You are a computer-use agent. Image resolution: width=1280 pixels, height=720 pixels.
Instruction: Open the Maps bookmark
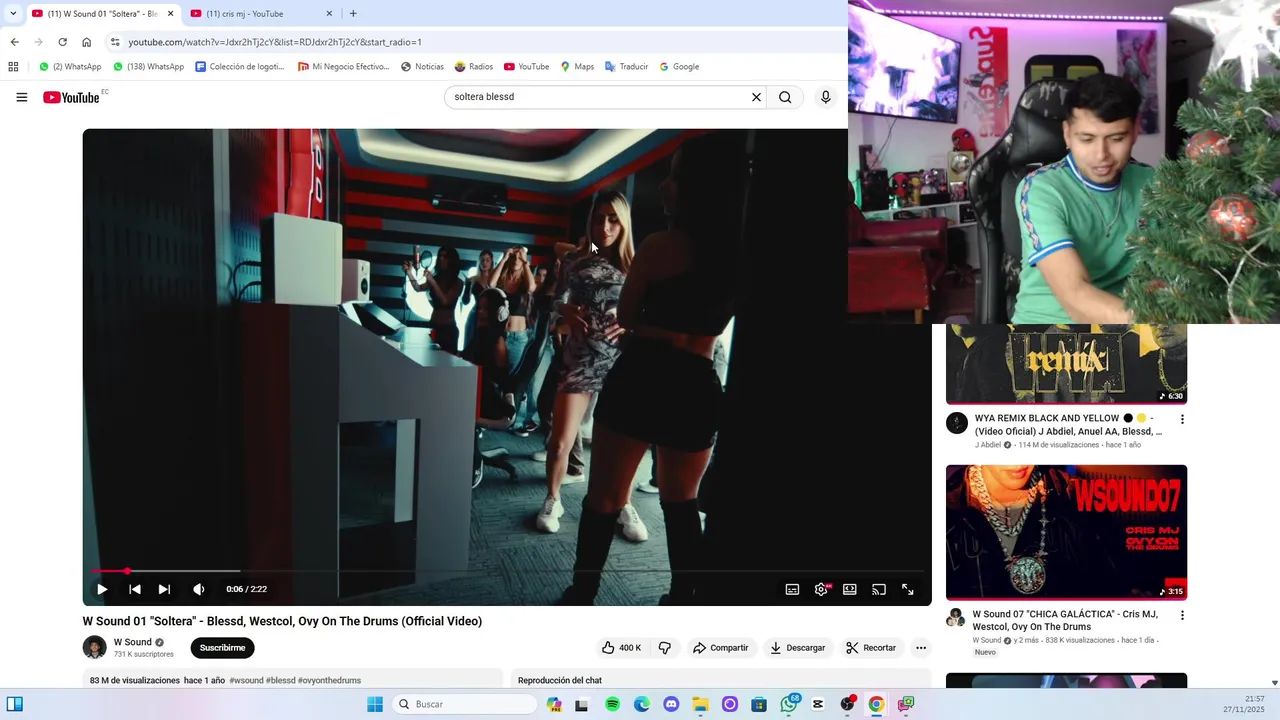tap(577, 67)
